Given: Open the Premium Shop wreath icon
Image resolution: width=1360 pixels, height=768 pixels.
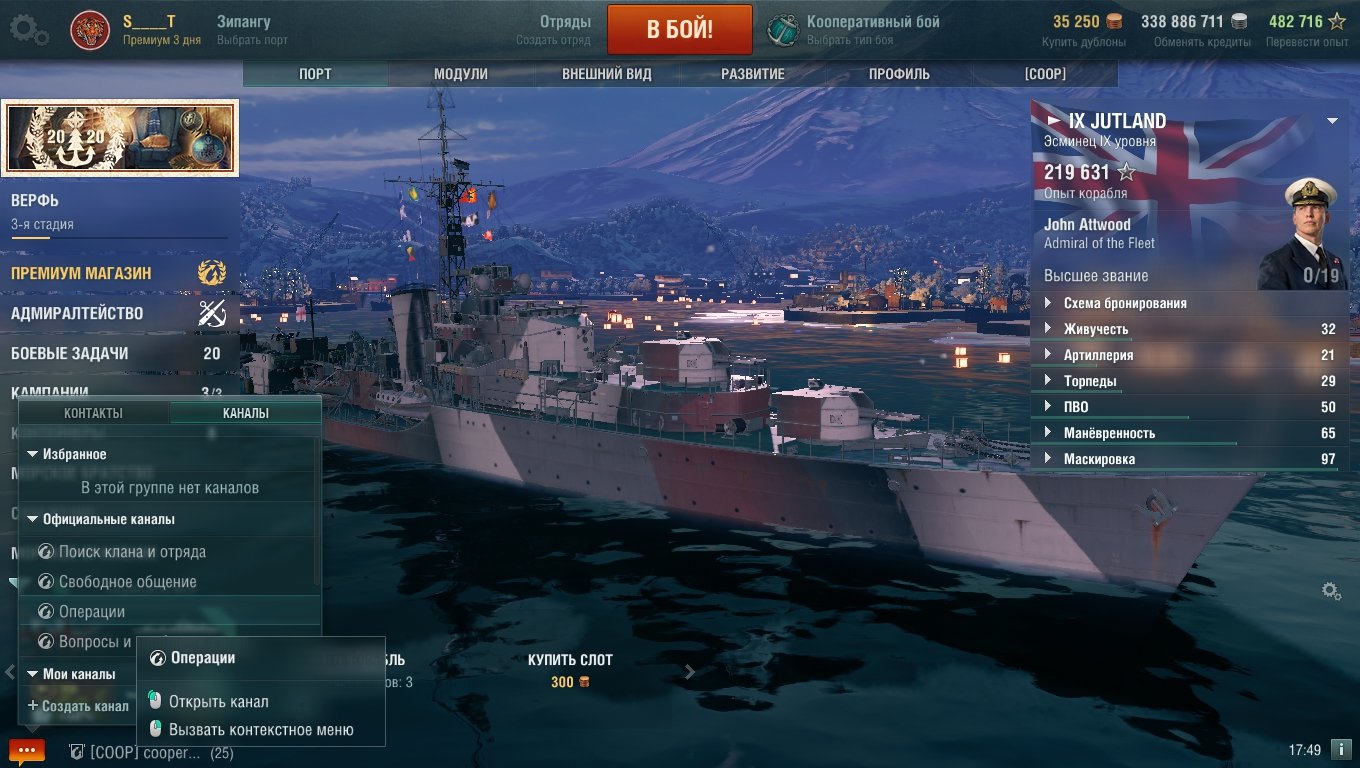Looking at the screenshot, I should pos(211,272).
